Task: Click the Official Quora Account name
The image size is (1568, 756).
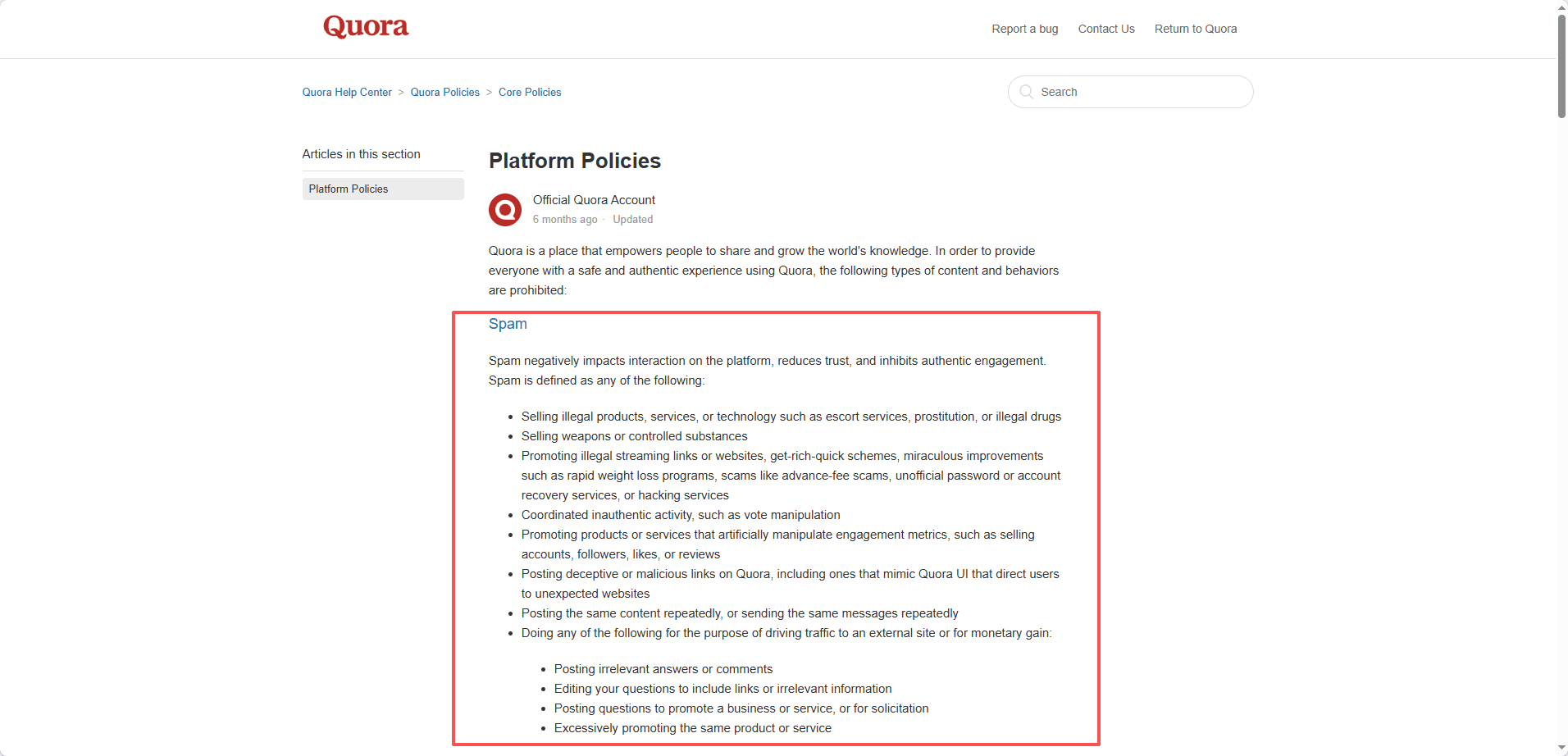Action: pyautogui.click(x=594, y=200)
